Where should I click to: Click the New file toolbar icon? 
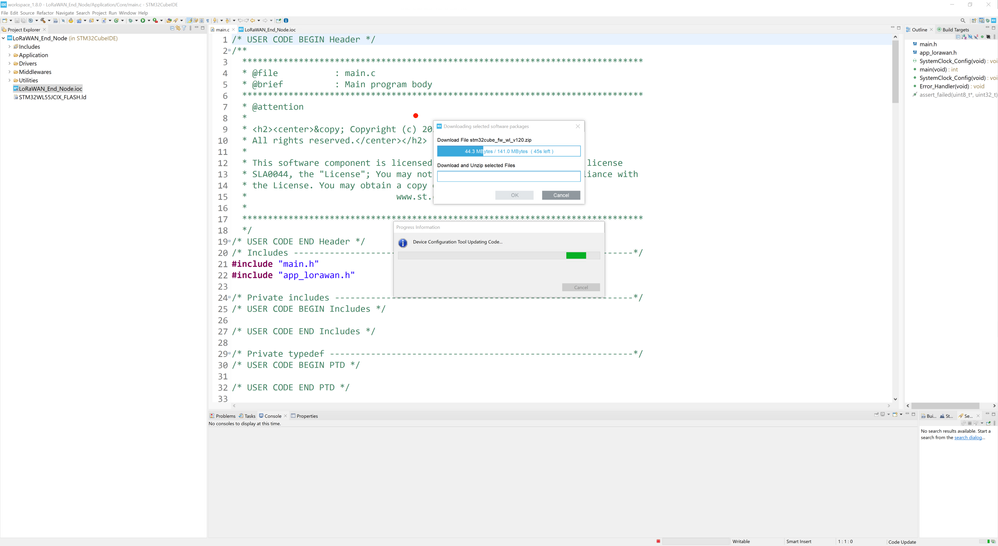point(4,20)
